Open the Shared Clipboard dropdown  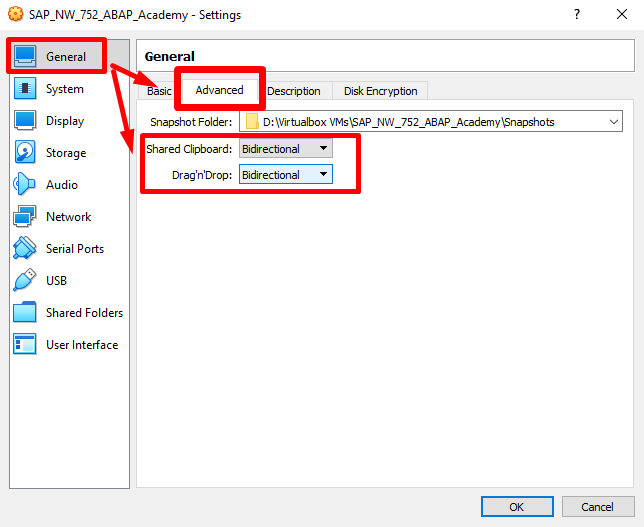pos(286,148)
